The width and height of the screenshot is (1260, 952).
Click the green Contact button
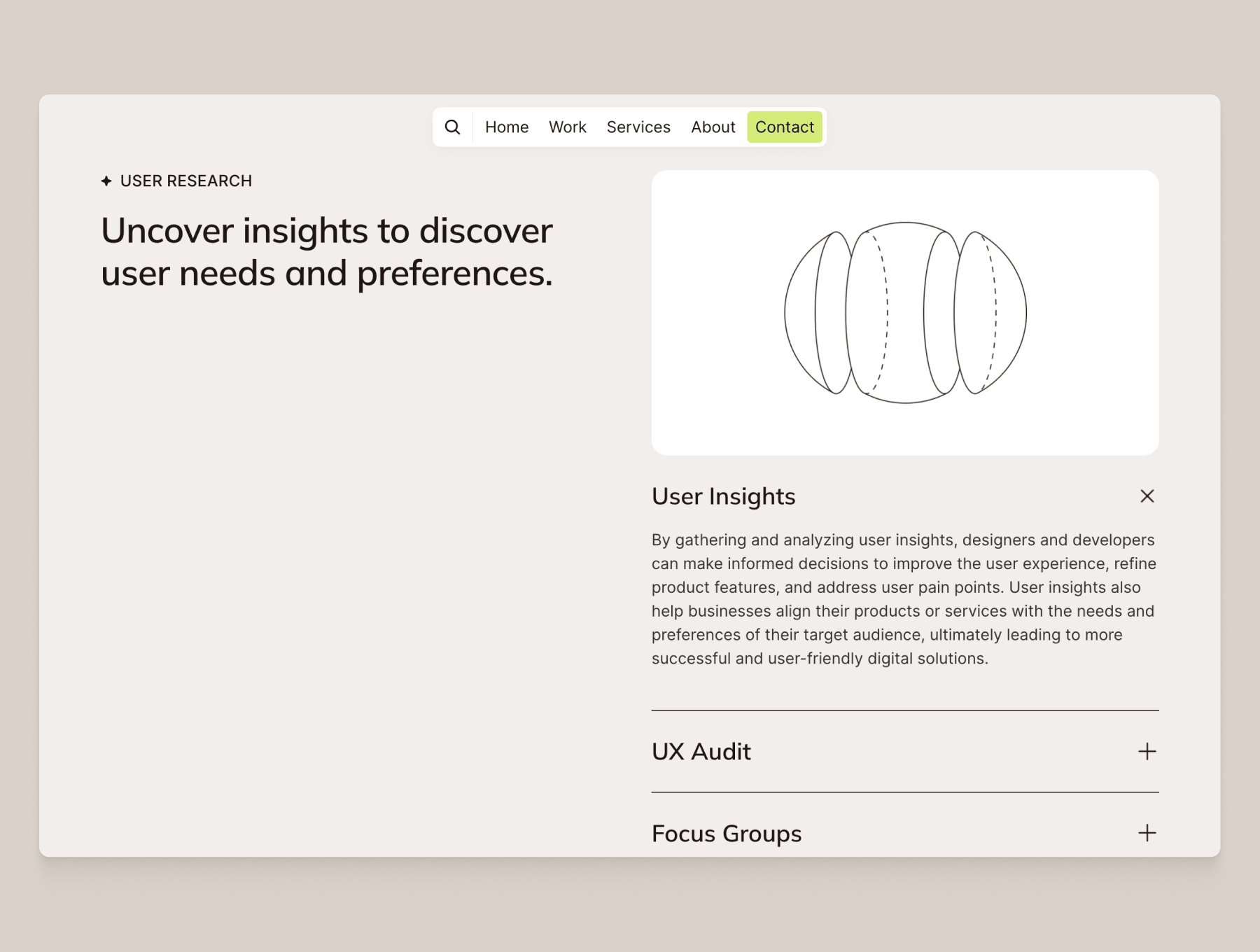785,127
